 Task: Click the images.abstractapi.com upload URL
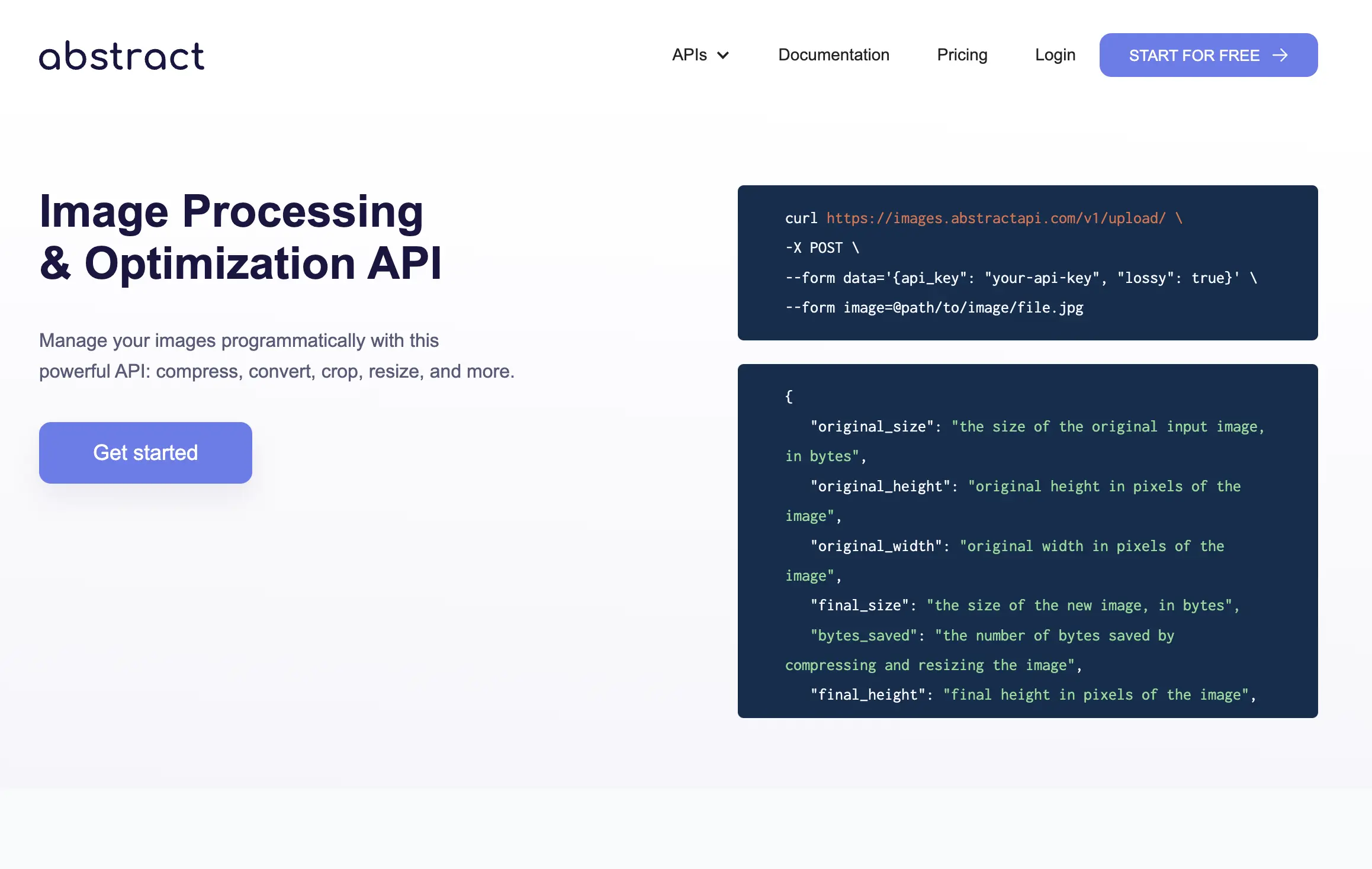[x=995, y=218]
